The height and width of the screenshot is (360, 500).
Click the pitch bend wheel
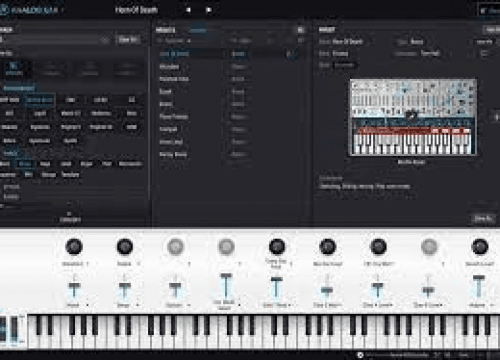pyautogui.click(x=3, y=329)
